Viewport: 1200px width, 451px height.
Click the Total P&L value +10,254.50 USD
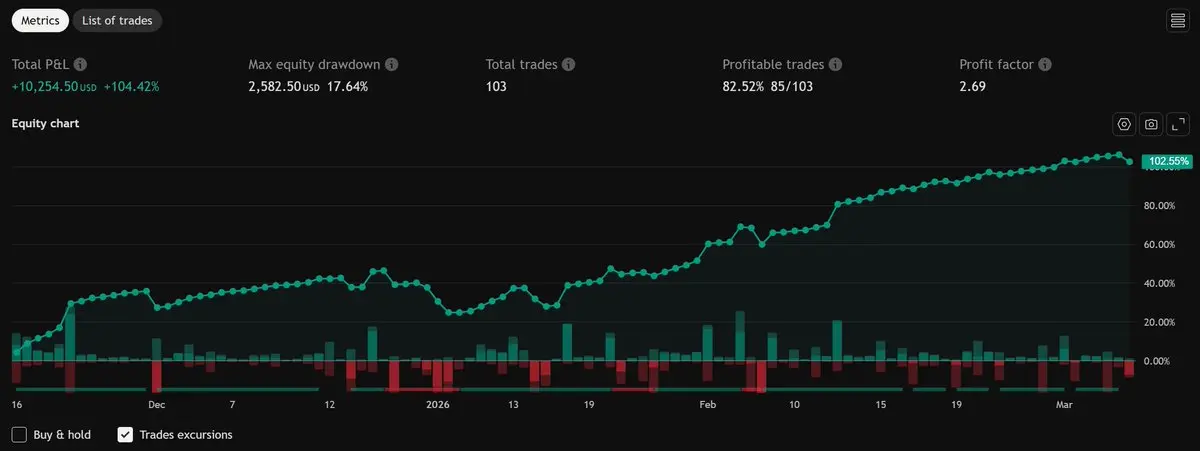(x=54, y=87)
